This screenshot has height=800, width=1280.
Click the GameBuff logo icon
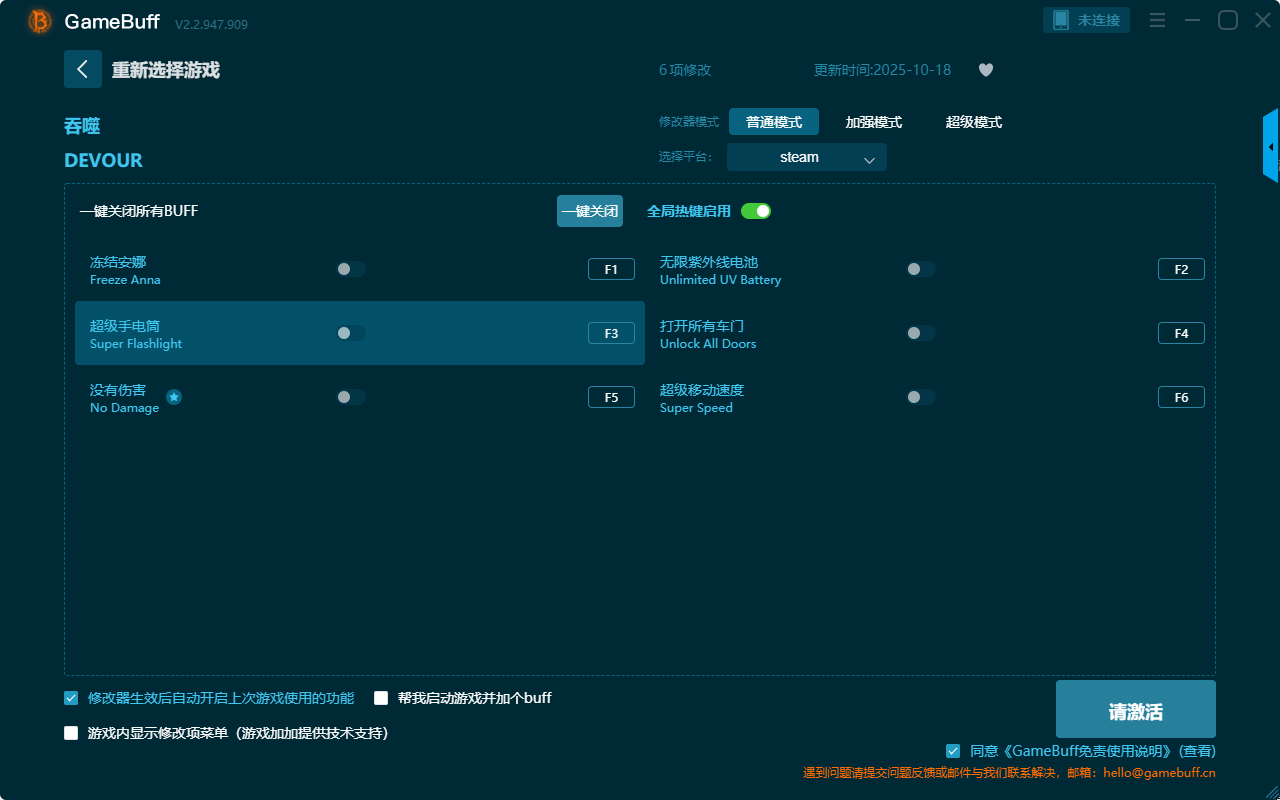[x=40, y=21]
